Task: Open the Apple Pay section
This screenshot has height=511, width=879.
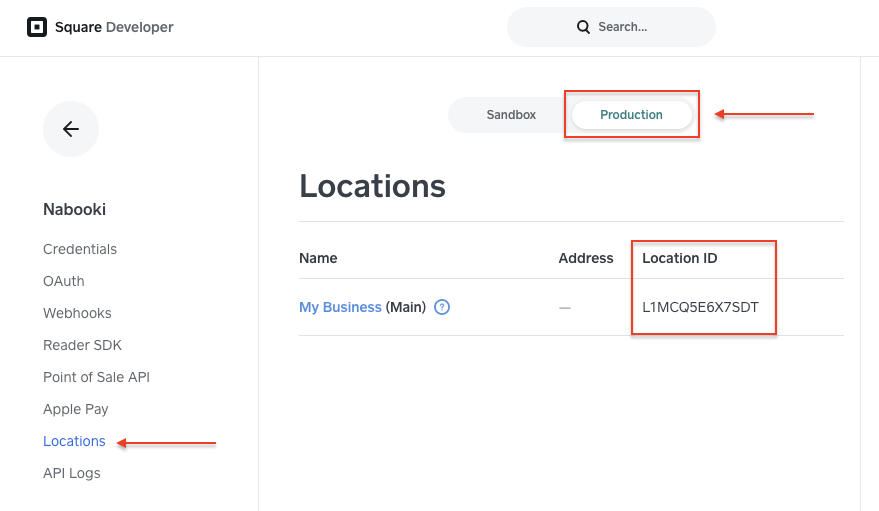Action: click(76, 409)
